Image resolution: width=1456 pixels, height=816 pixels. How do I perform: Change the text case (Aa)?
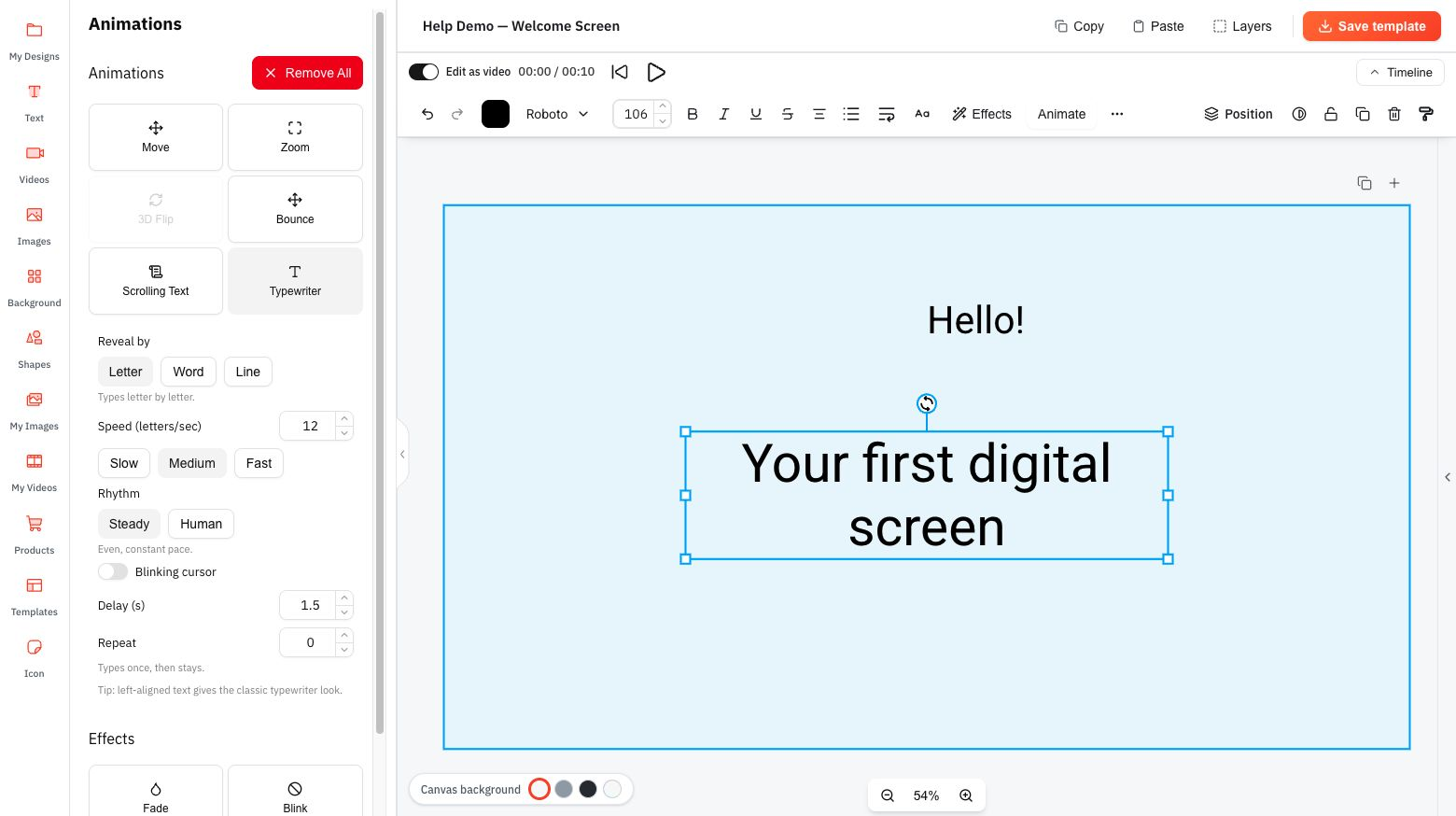pos(922,114)
